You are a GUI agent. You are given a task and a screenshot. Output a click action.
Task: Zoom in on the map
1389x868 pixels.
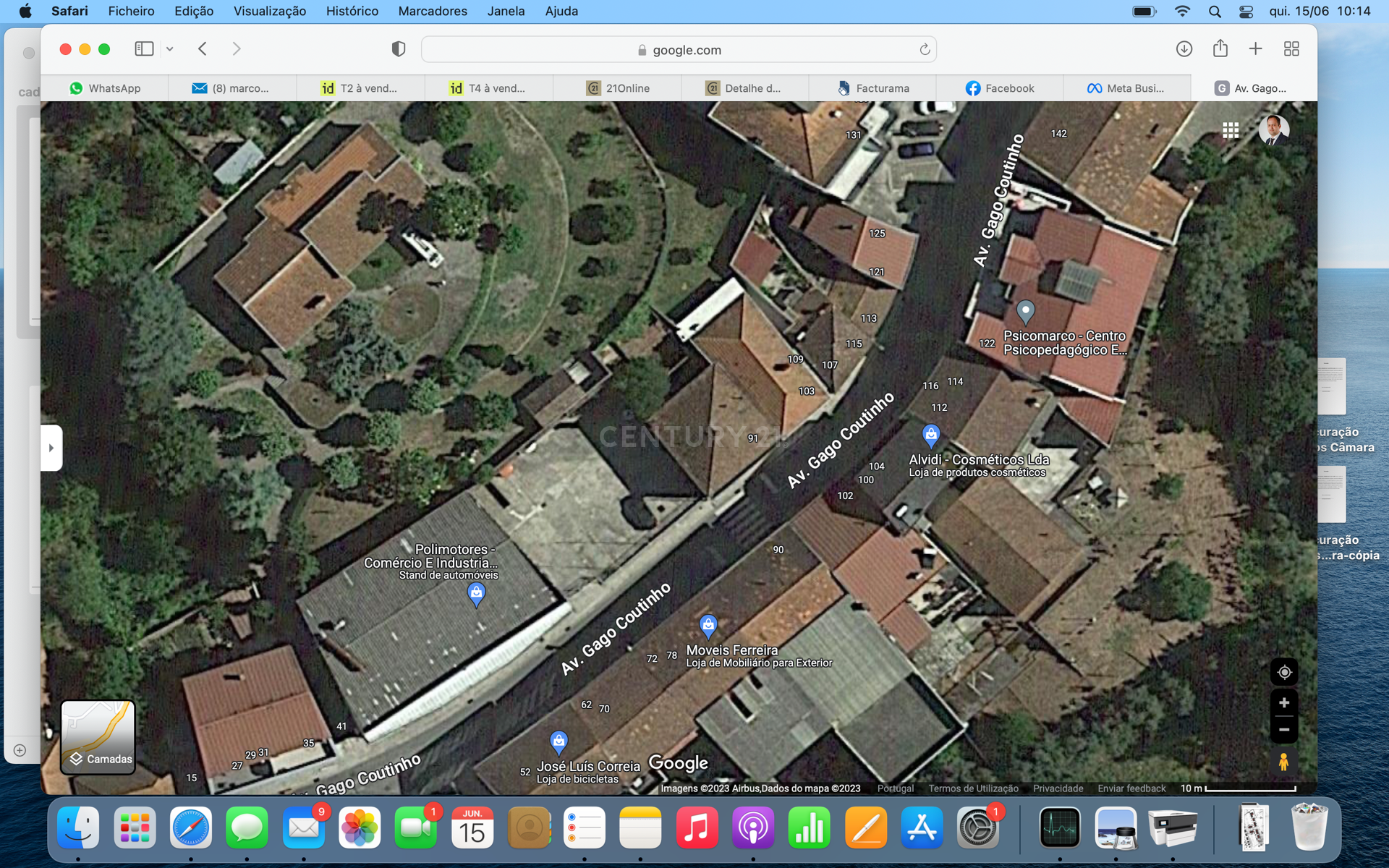tap(1284, 702)
